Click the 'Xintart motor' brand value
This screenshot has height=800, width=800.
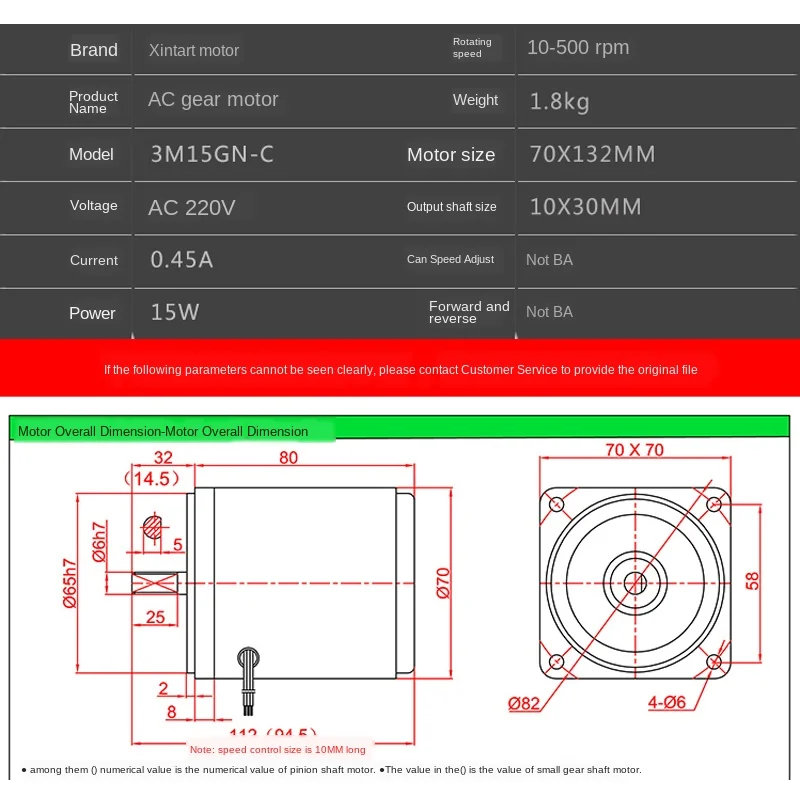click(x=193, y=50)
